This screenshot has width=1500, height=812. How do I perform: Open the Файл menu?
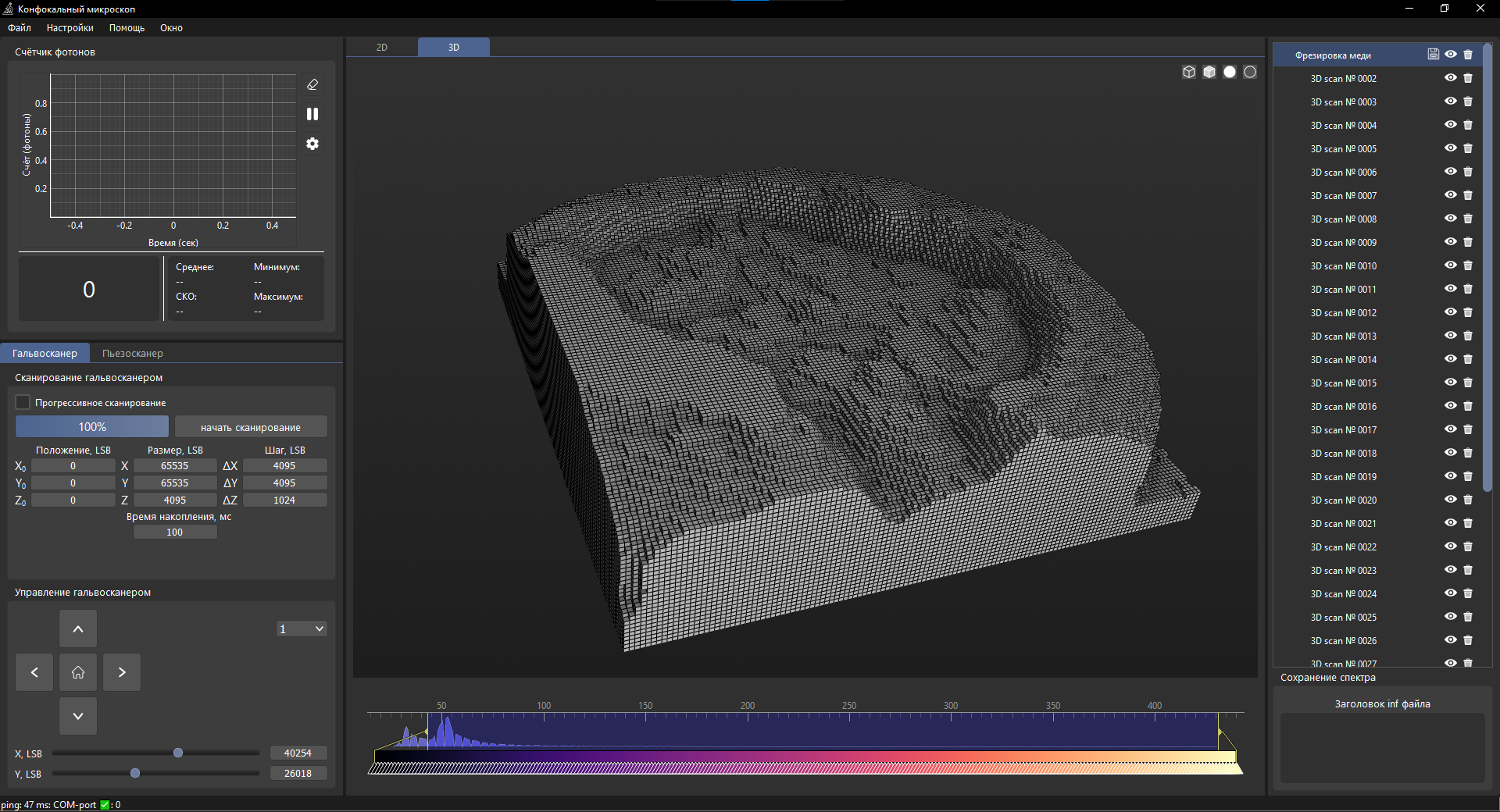tap(20, 27)
